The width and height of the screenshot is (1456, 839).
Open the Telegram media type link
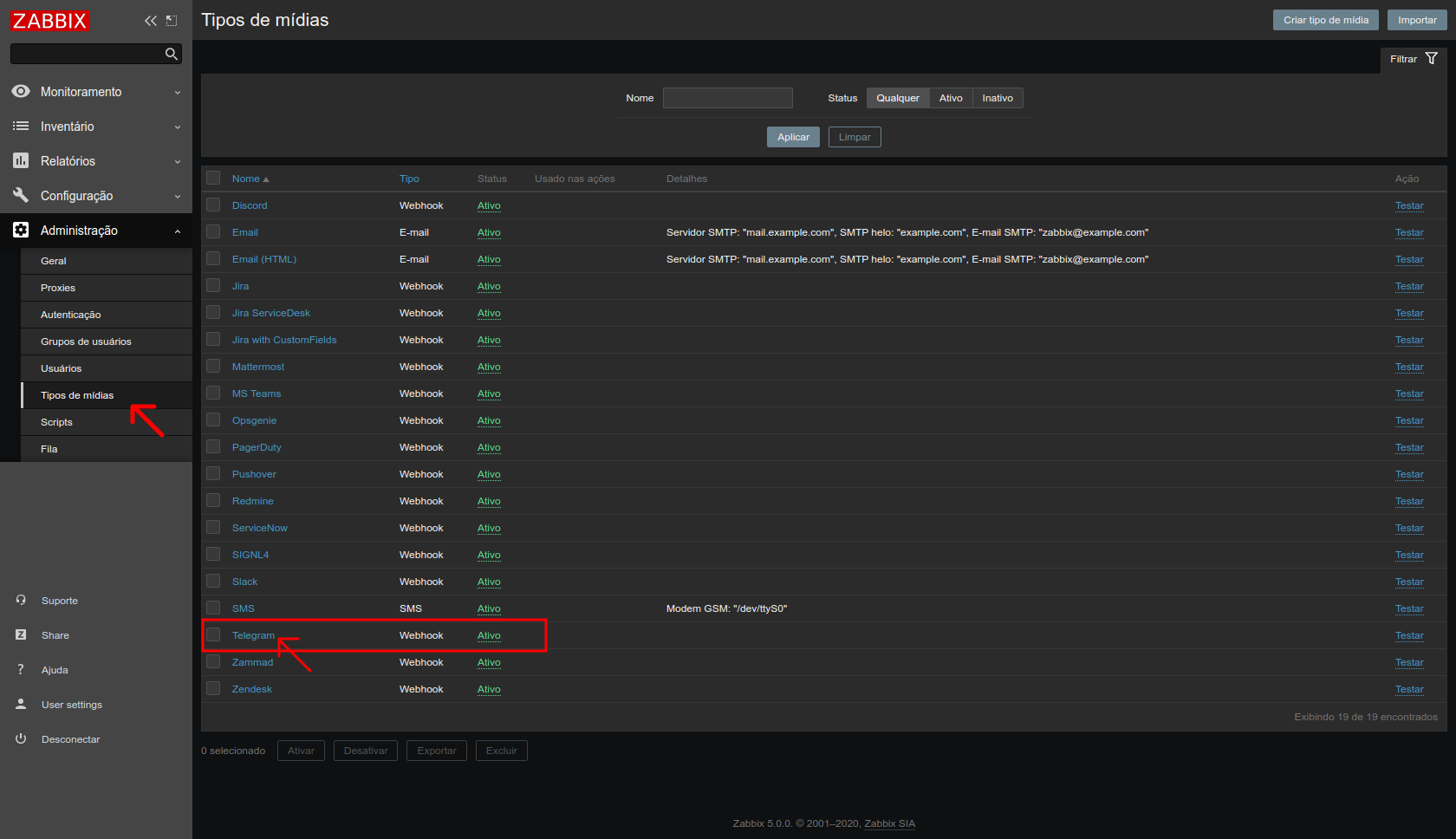[253, 635]
